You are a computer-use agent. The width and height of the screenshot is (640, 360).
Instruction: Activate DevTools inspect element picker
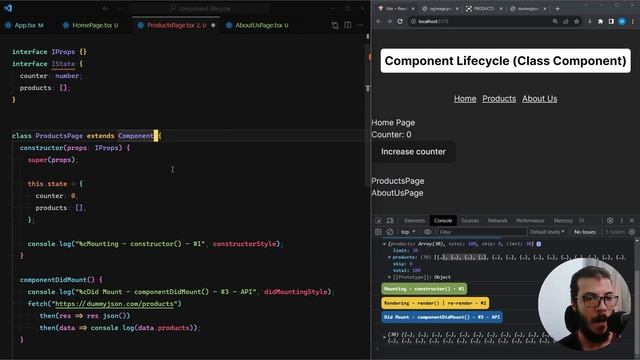pos(378,220)
